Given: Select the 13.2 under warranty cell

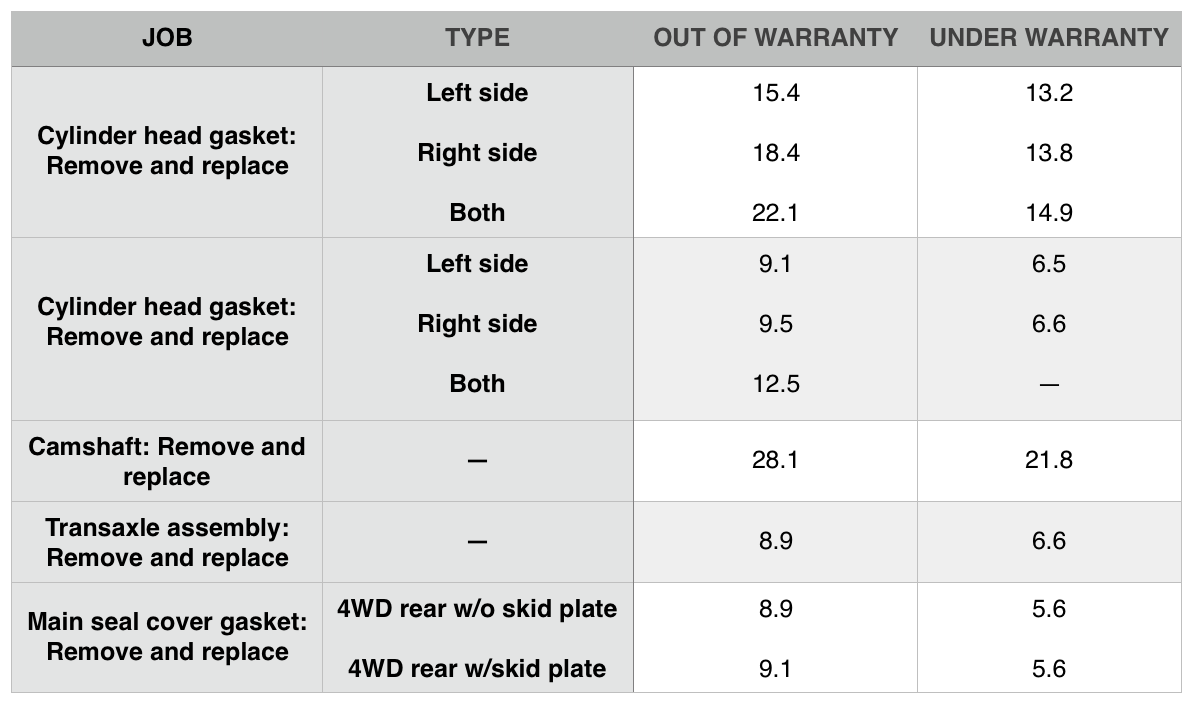Looking at the screenshot, I should click(x=1048, y=93).
